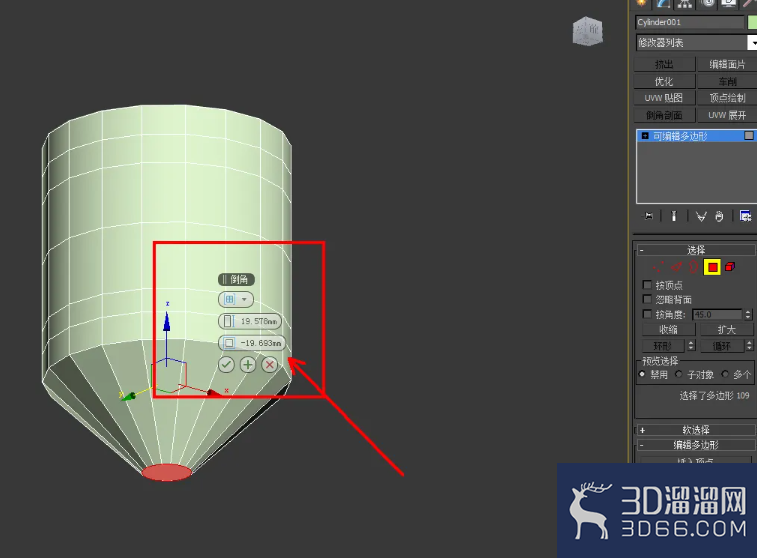
Task: Click the 选择了多边形 109 status text
Action: click(714, 396)
